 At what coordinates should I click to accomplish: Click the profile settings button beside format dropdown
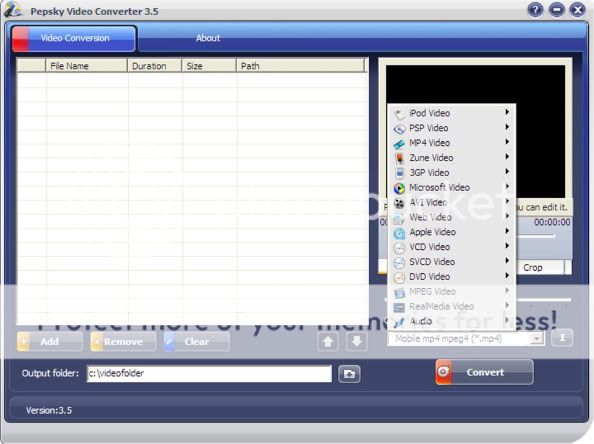click(562, 338)
